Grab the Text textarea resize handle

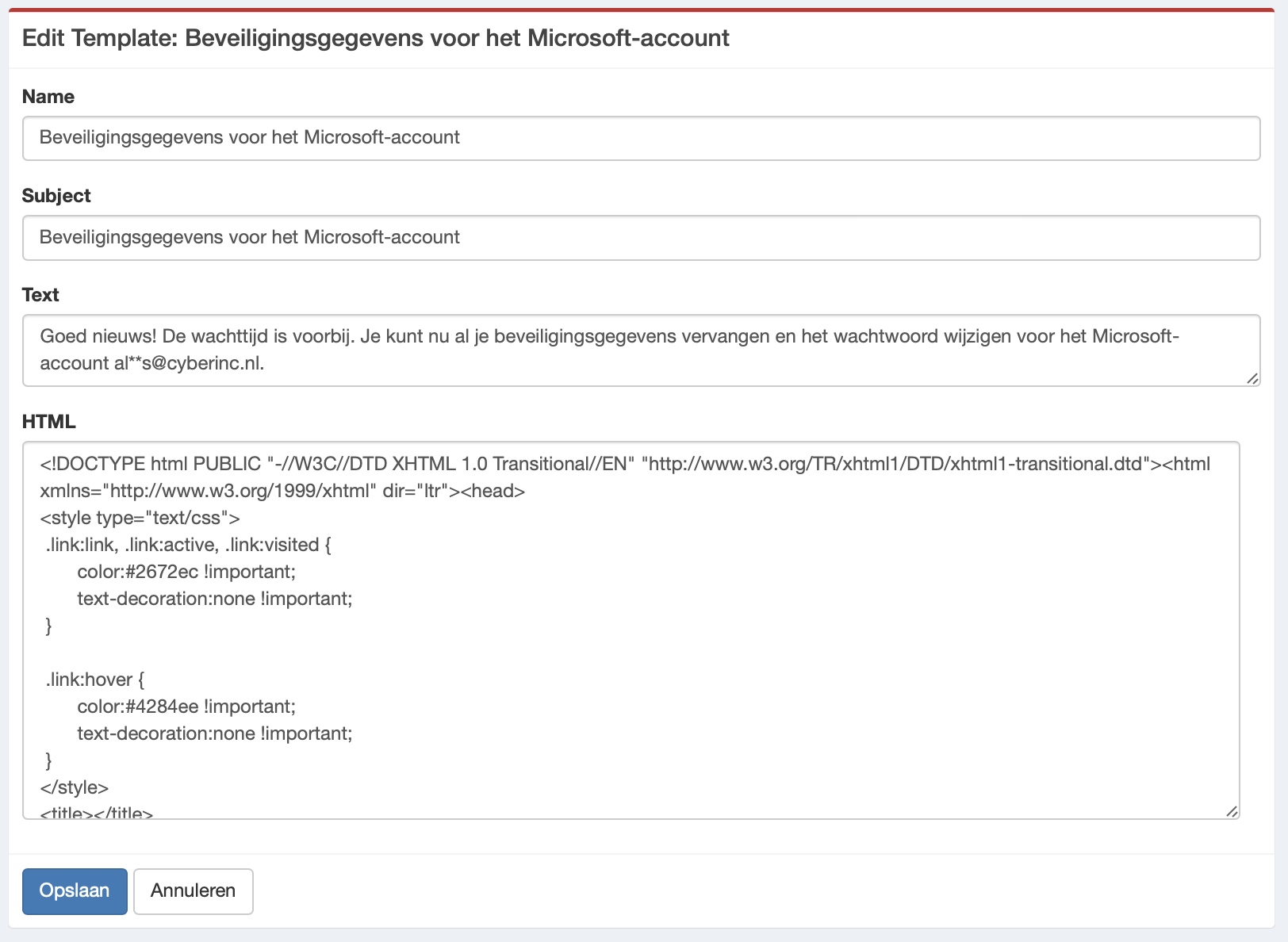pos(1252,378)
